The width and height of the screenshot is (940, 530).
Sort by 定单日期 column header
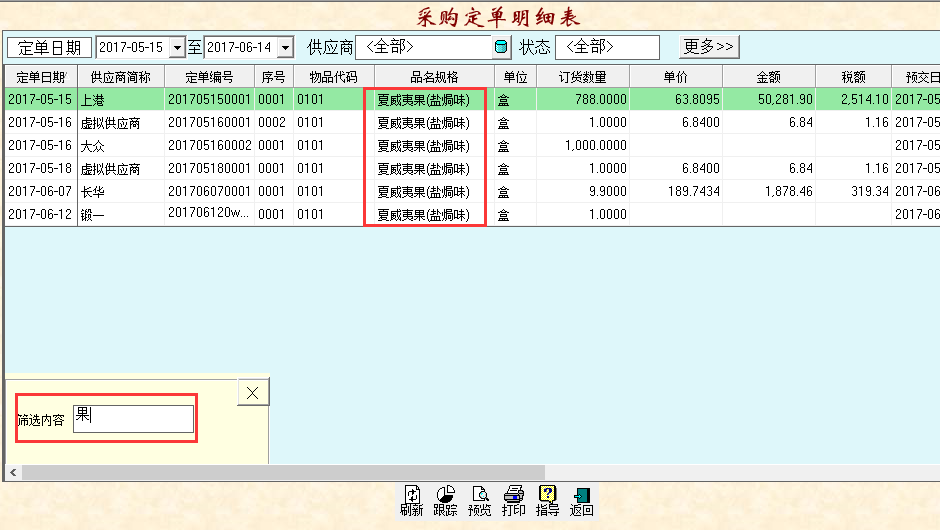41,77
